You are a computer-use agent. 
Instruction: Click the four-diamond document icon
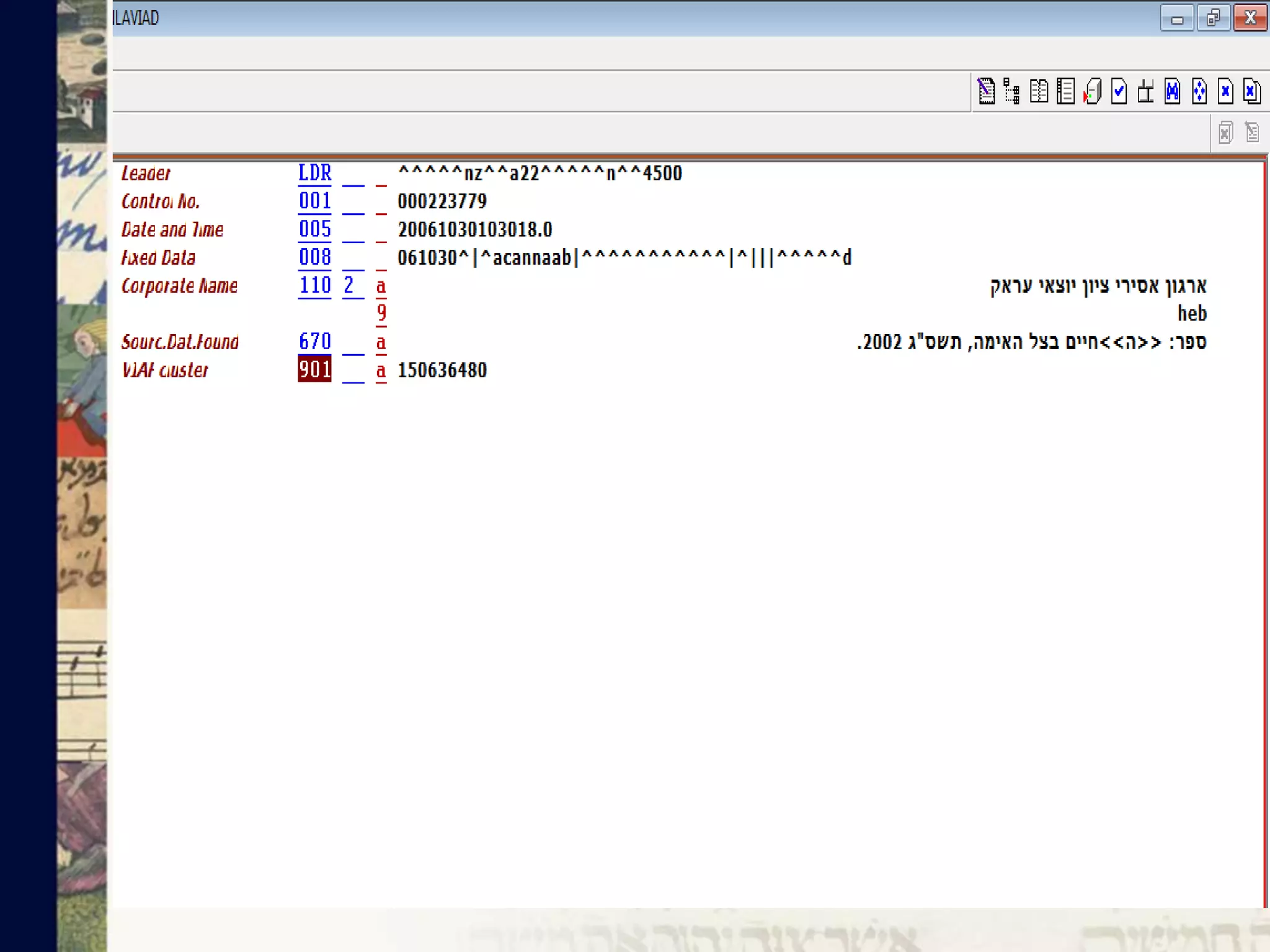[x=1199, y=91]
